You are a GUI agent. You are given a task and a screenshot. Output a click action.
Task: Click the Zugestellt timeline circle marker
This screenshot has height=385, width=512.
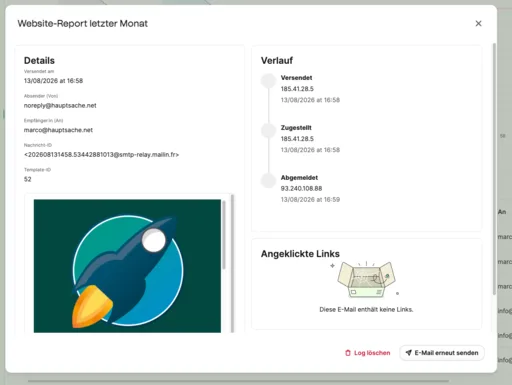pos(268,130)
